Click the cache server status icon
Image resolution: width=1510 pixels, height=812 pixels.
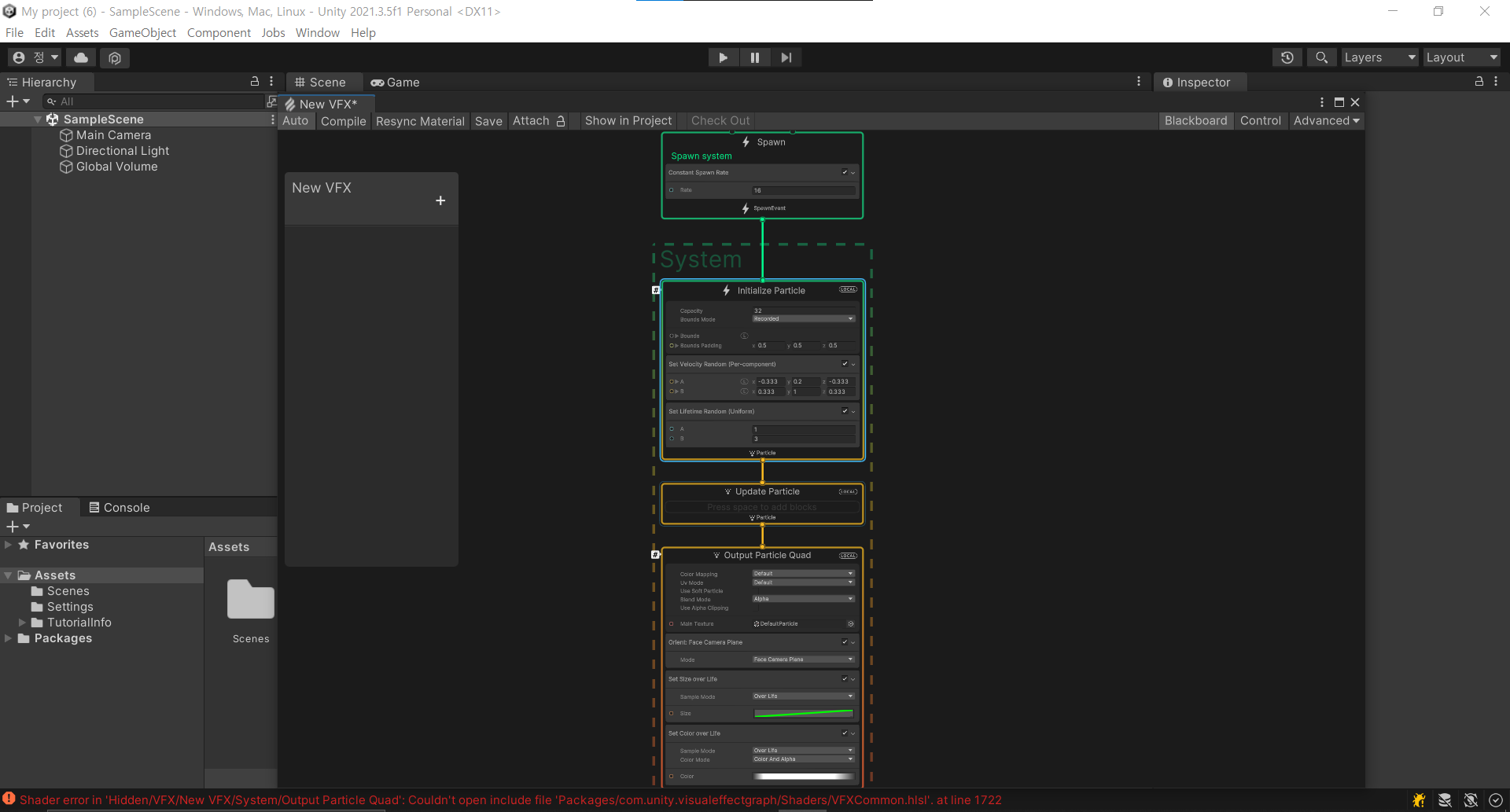coord(1445,800)
